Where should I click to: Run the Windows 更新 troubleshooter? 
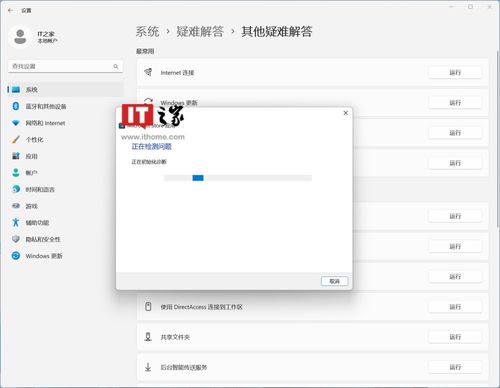pos(455,103)
